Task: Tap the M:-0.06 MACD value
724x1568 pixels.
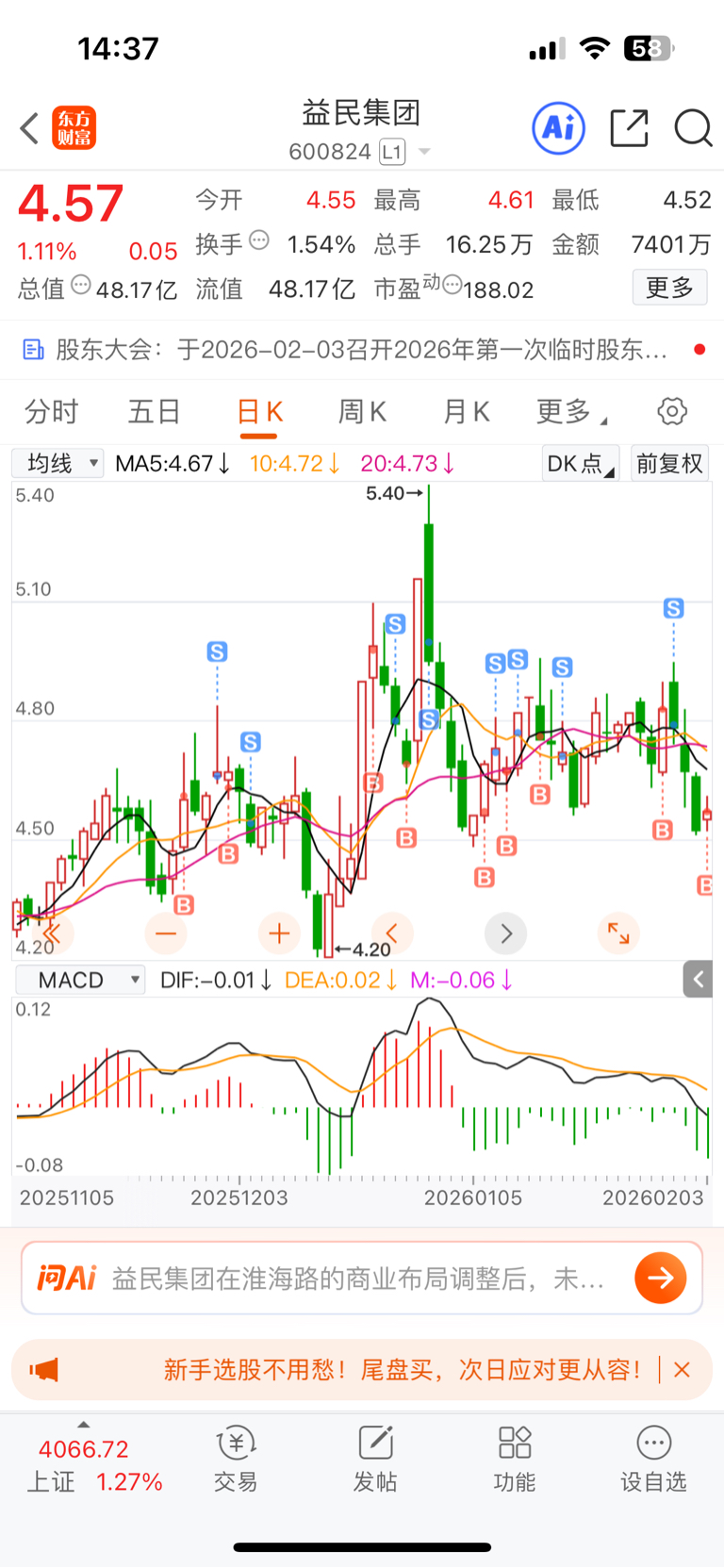Action: point(462,980)
